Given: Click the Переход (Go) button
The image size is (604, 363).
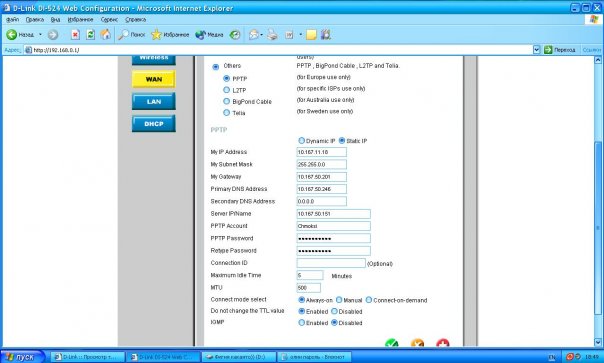Looking at the screenshot, I should [x=560, y=50].
